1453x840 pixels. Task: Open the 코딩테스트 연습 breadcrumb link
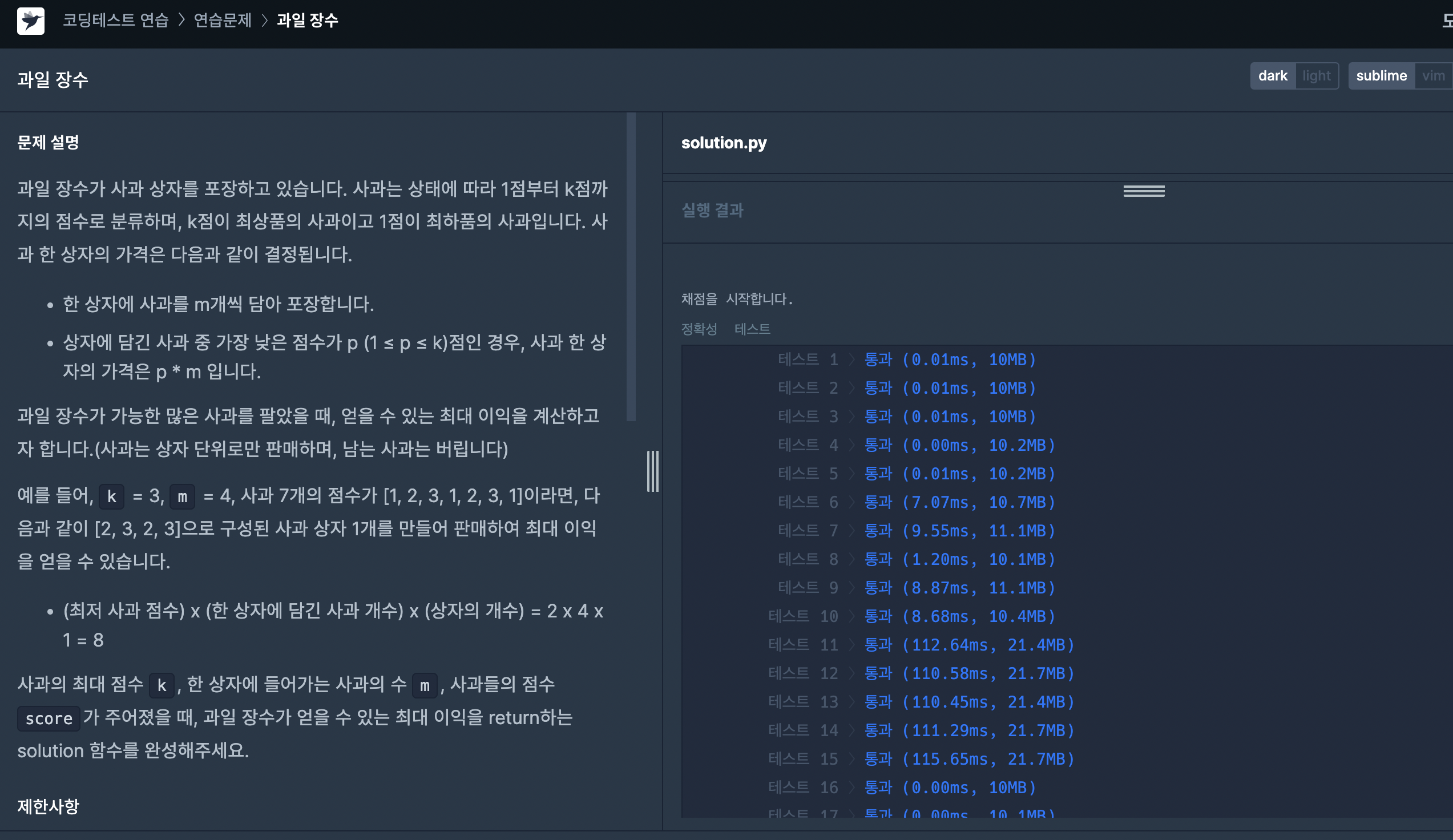[x=115, y=21]
